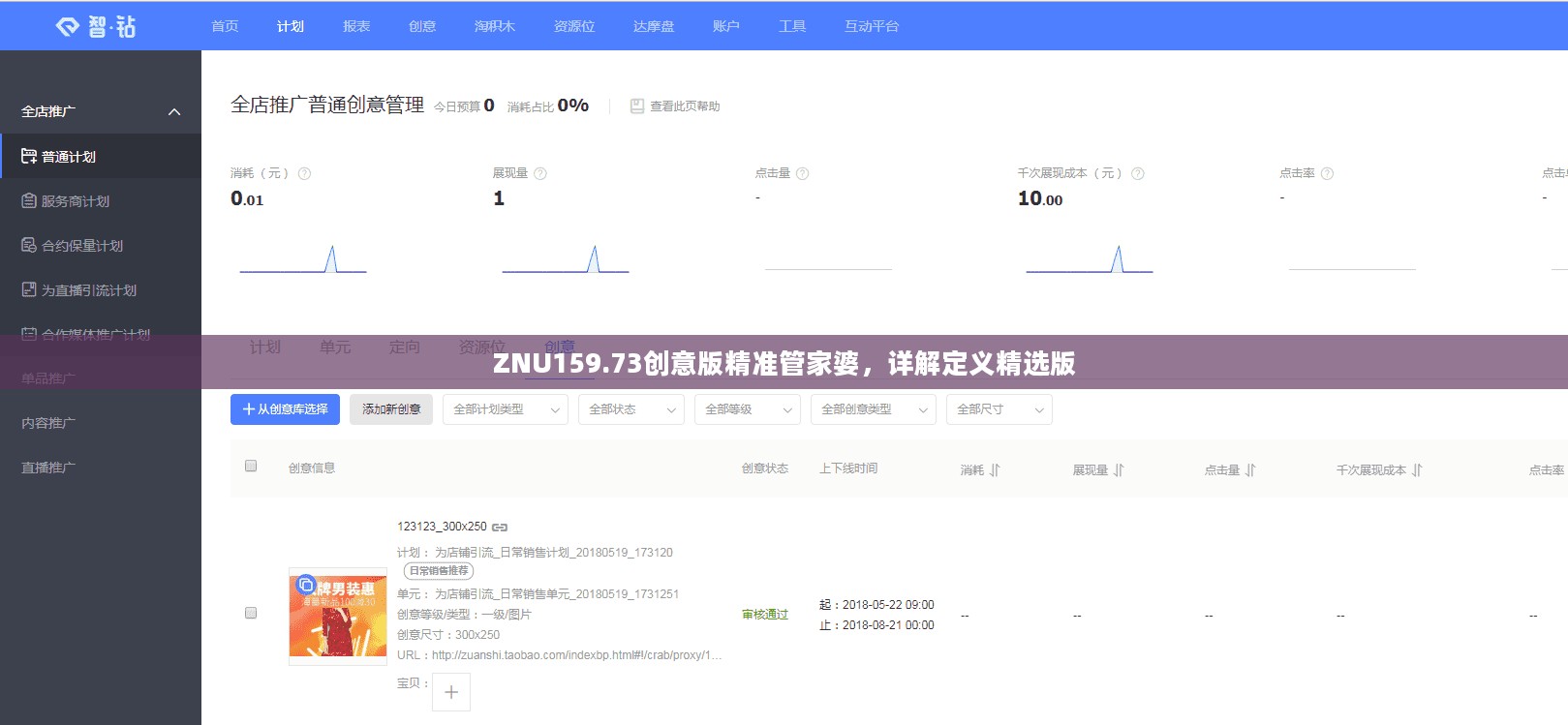Click help icon next to 展现量 metric
Screen dimensions: 1568x725
point(540,173)
